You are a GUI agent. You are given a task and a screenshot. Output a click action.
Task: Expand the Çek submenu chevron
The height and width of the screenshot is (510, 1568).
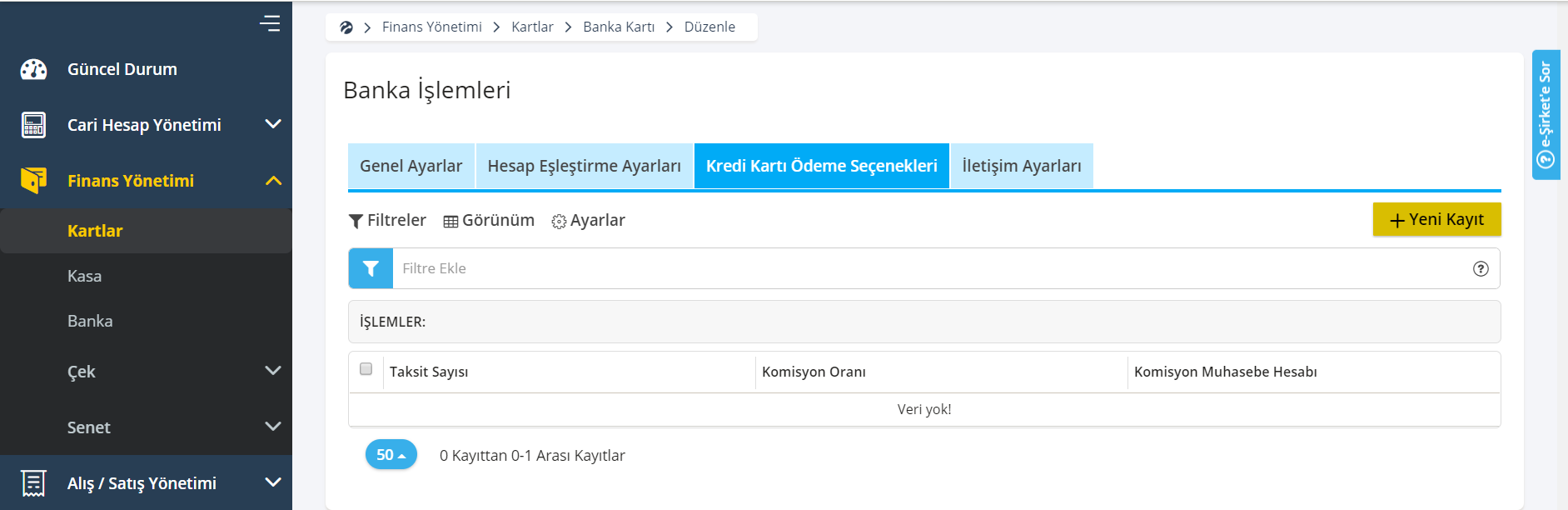point(273,371)
